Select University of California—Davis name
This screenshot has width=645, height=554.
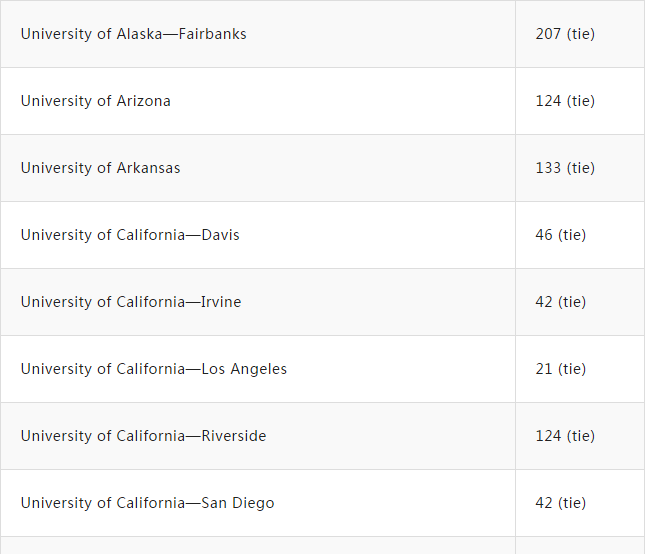click(x=130, y=235)
